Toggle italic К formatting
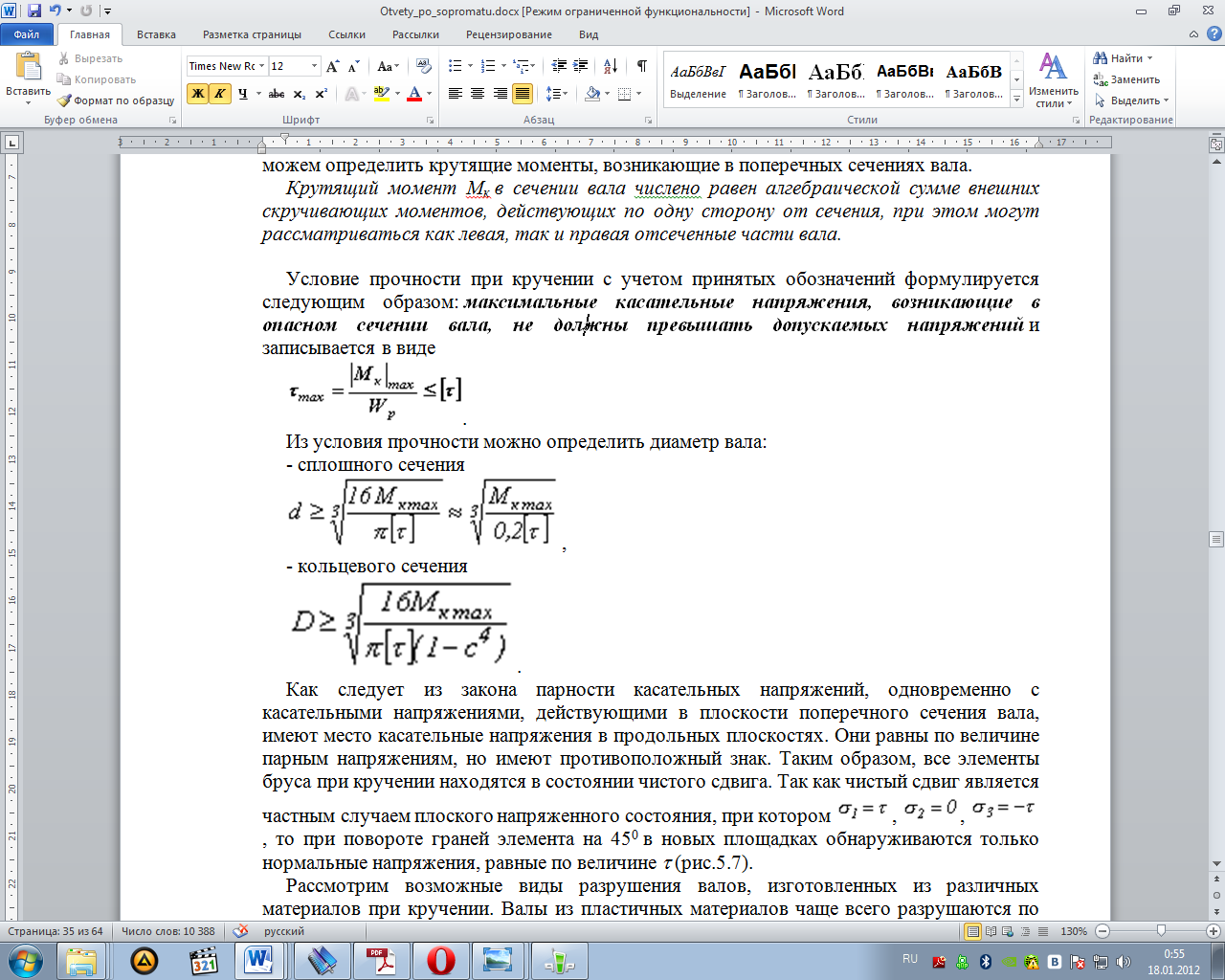Screen dimensions: 1225x980 coord(220,94)
